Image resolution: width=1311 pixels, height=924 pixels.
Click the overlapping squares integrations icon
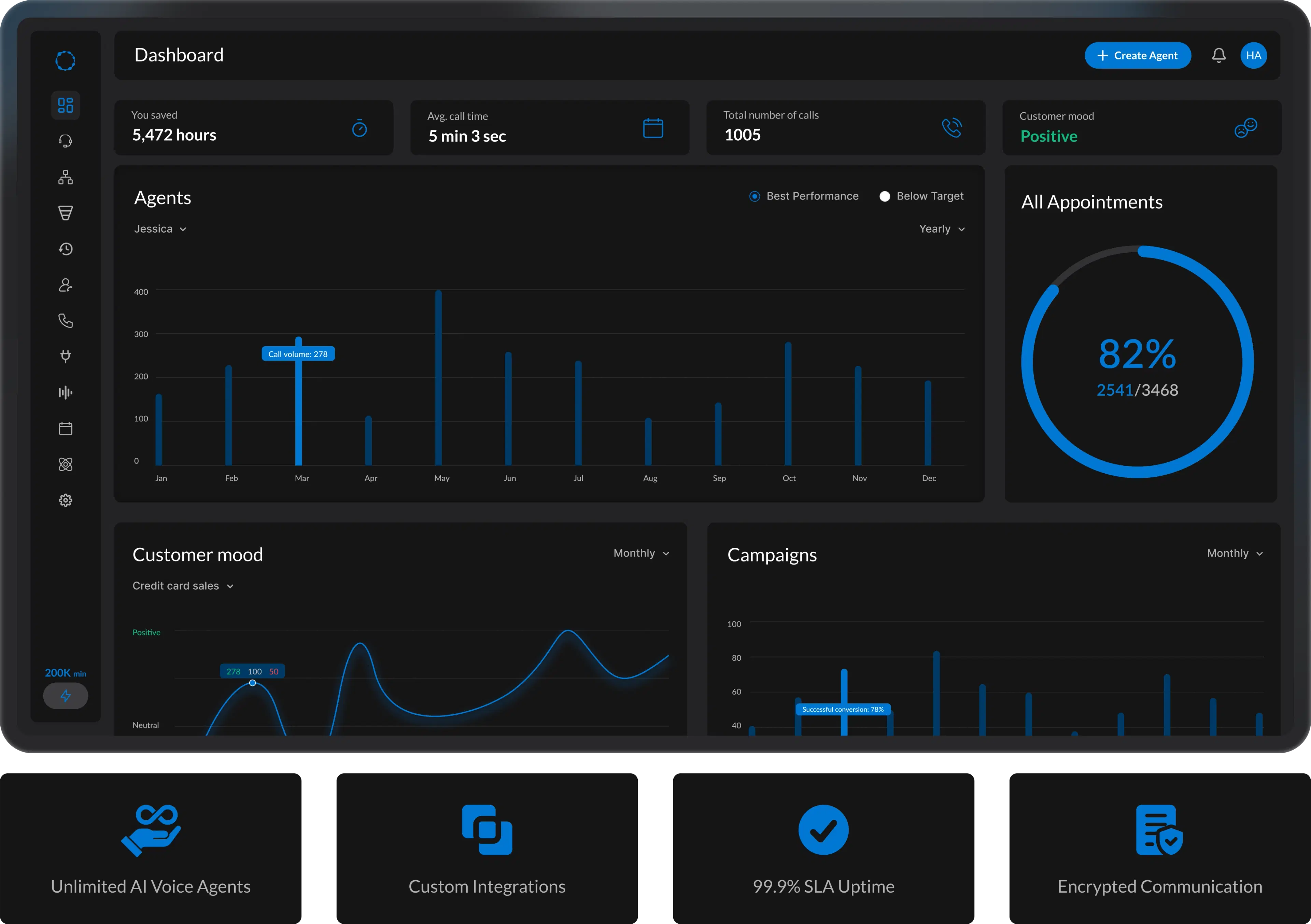tap(487, 830)
